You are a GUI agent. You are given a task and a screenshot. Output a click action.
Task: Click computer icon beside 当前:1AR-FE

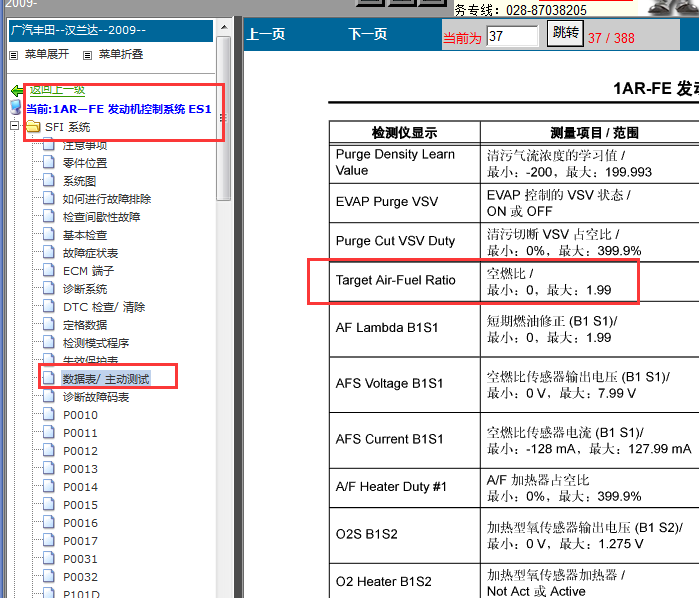coord(16,107)
